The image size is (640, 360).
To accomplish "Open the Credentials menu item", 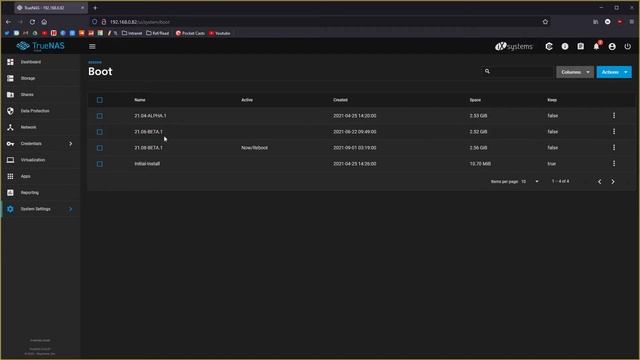I will pos(41,144).
